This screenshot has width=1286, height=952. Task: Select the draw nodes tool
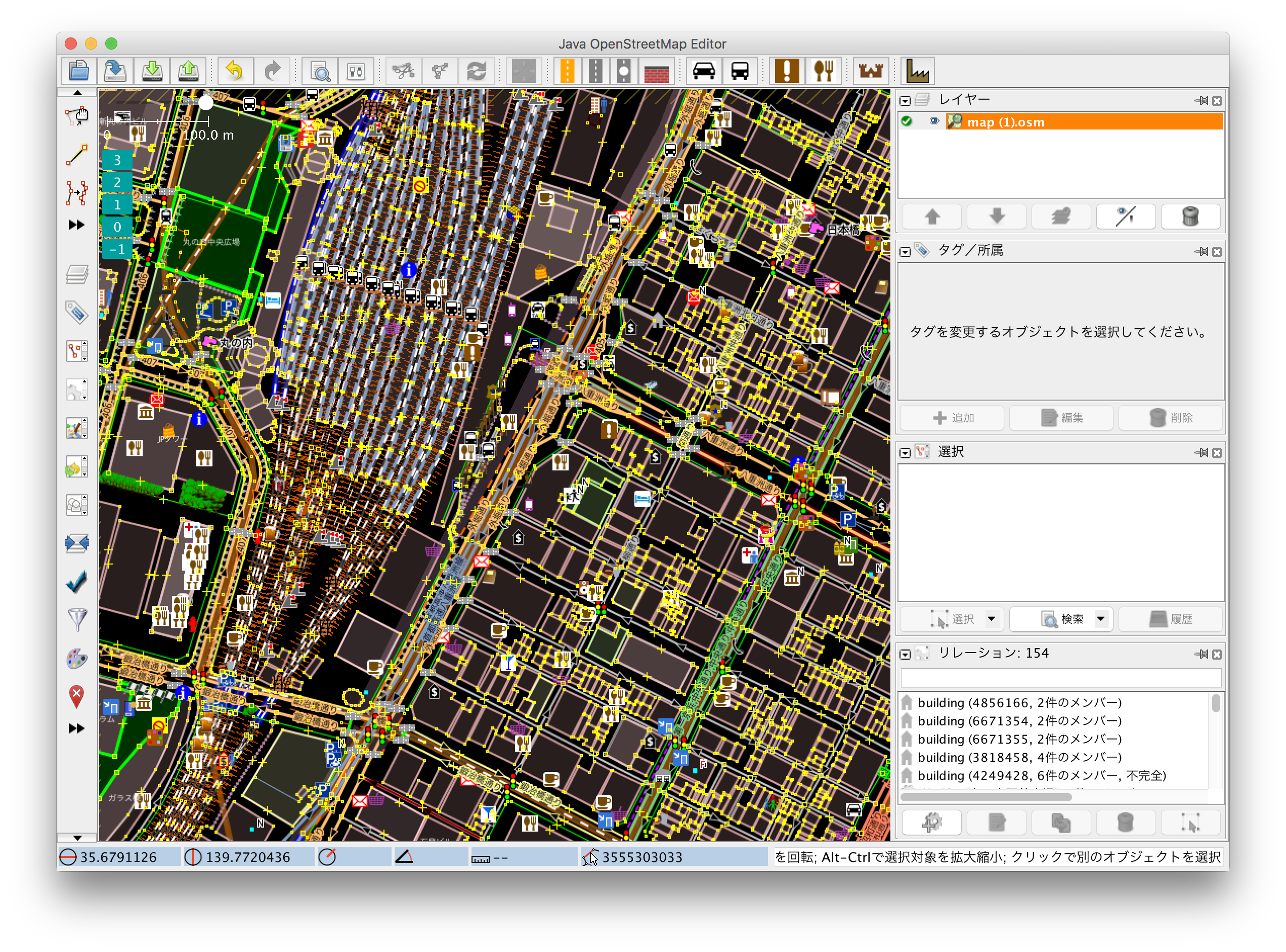(76, 154)
